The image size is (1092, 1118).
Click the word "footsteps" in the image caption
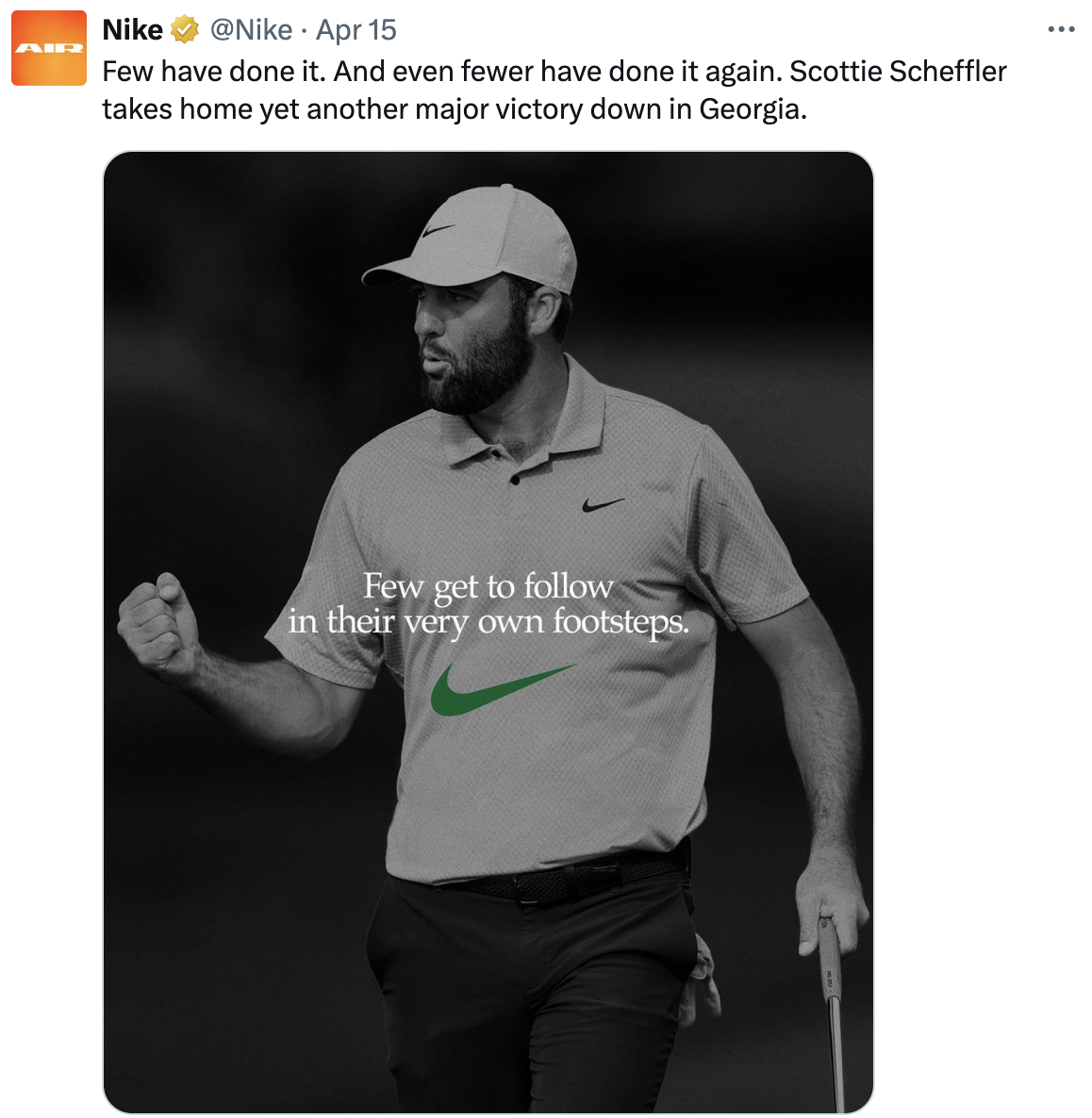click(619, 622)
